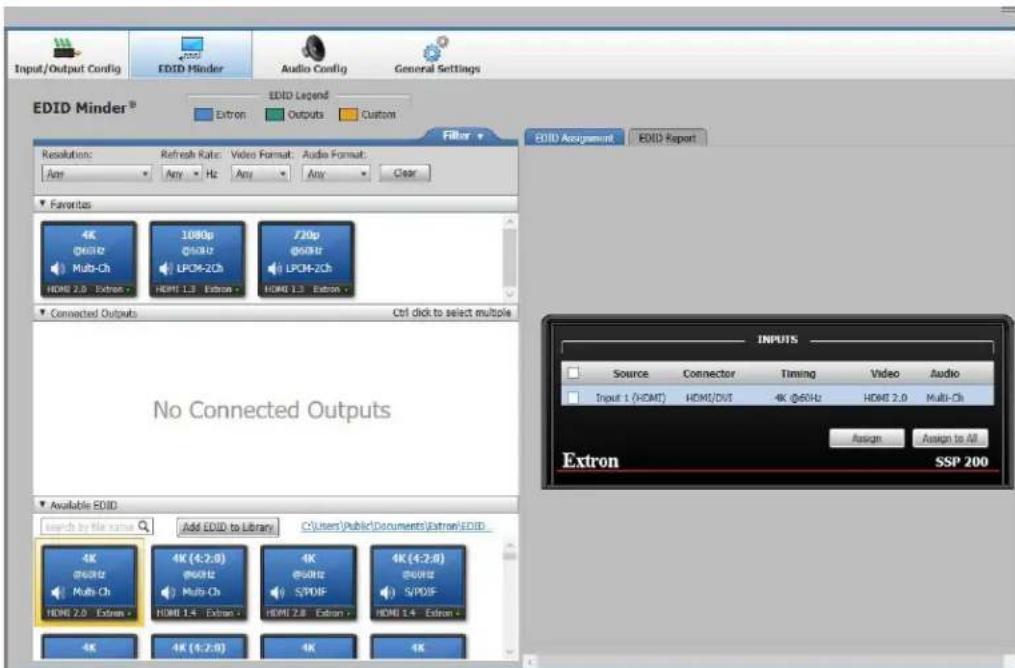Click the orange Custom legend swatch
This screenshot has width=1015, height=668.
tap(348, 115)
